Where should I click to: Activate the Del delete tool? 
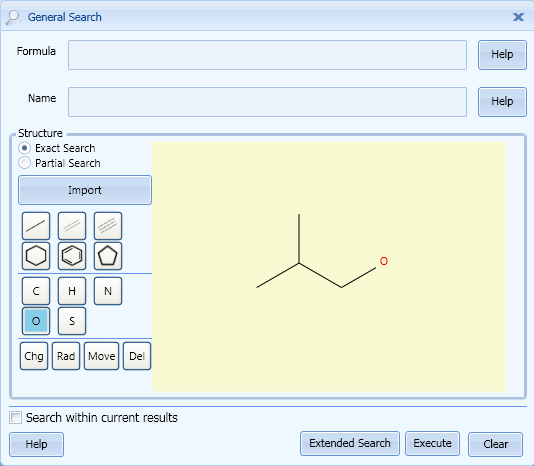pyautogui.click(x=137, y=356)
